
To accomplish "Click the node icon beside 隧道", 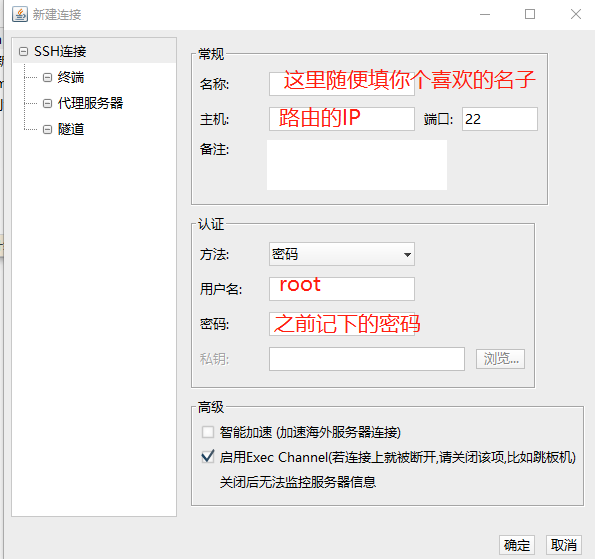I will coord(47,129).
